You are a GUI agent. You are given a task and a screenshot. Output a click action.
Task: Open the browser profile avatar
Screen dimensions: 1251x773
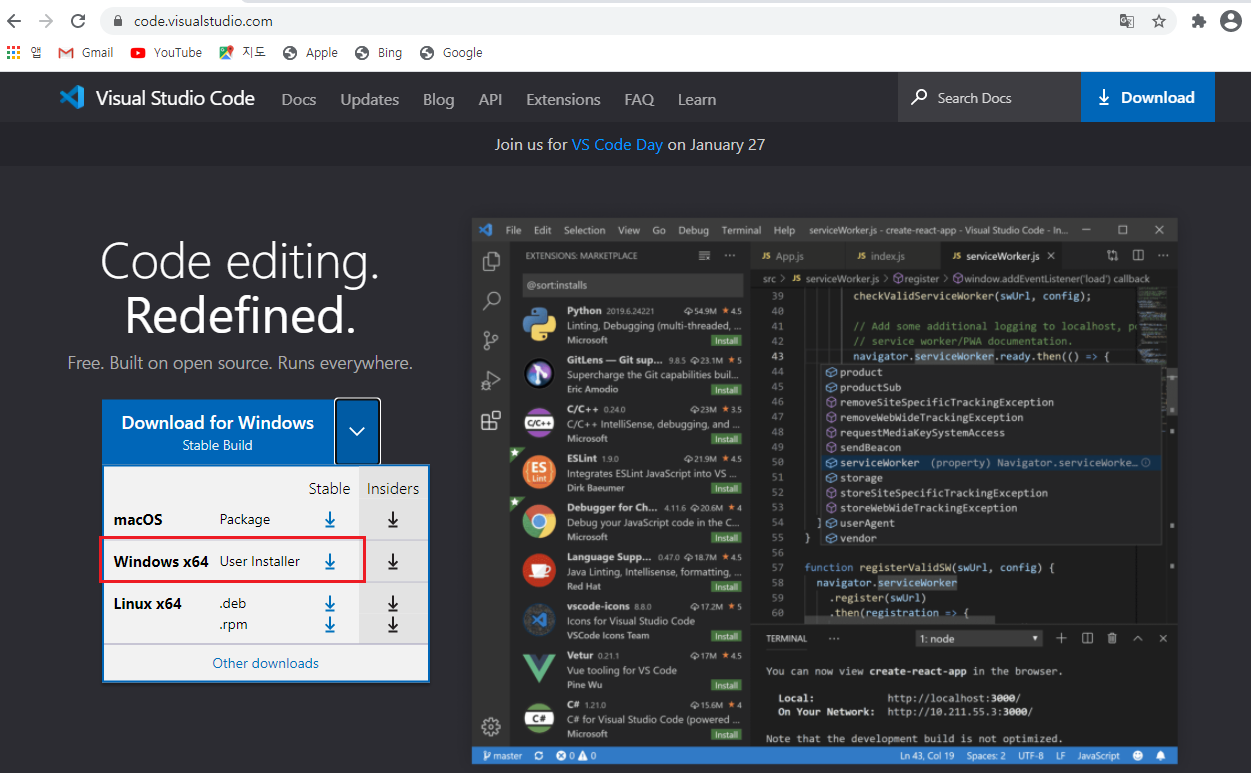pyautogui.click(x=1231, y=21)
